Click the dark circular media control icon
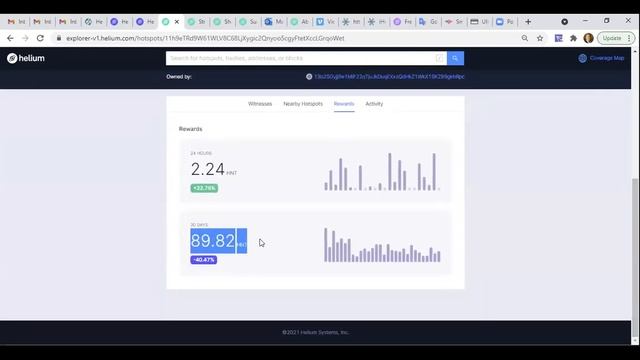This screenshot has height=360, width=640. click(x=564, y=22)
